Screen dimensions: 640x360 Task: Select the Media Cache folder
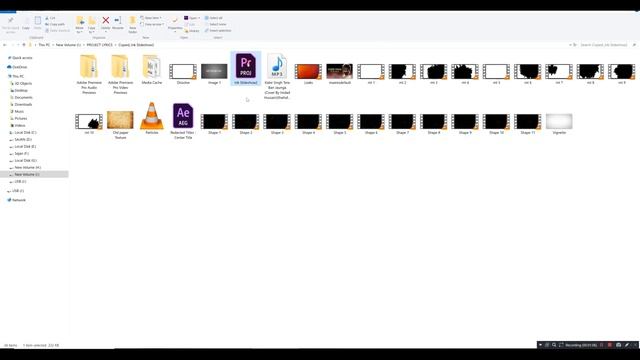[x=152, y=69]
